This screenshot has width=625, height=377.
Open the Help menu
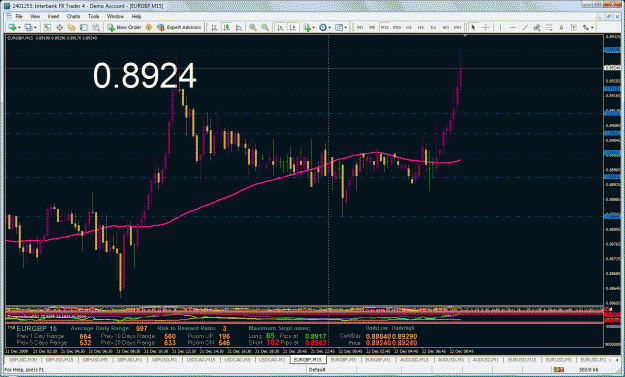tap(136, 16)
